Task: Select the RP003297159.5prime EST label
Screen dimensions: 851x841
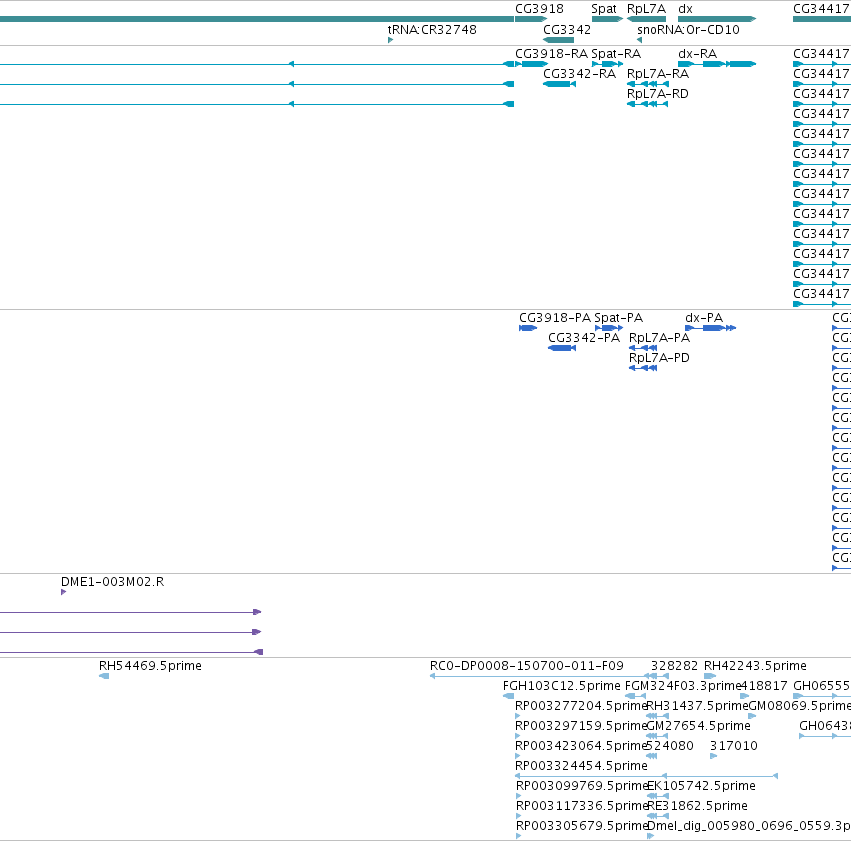Action: [x=581, y=726]
